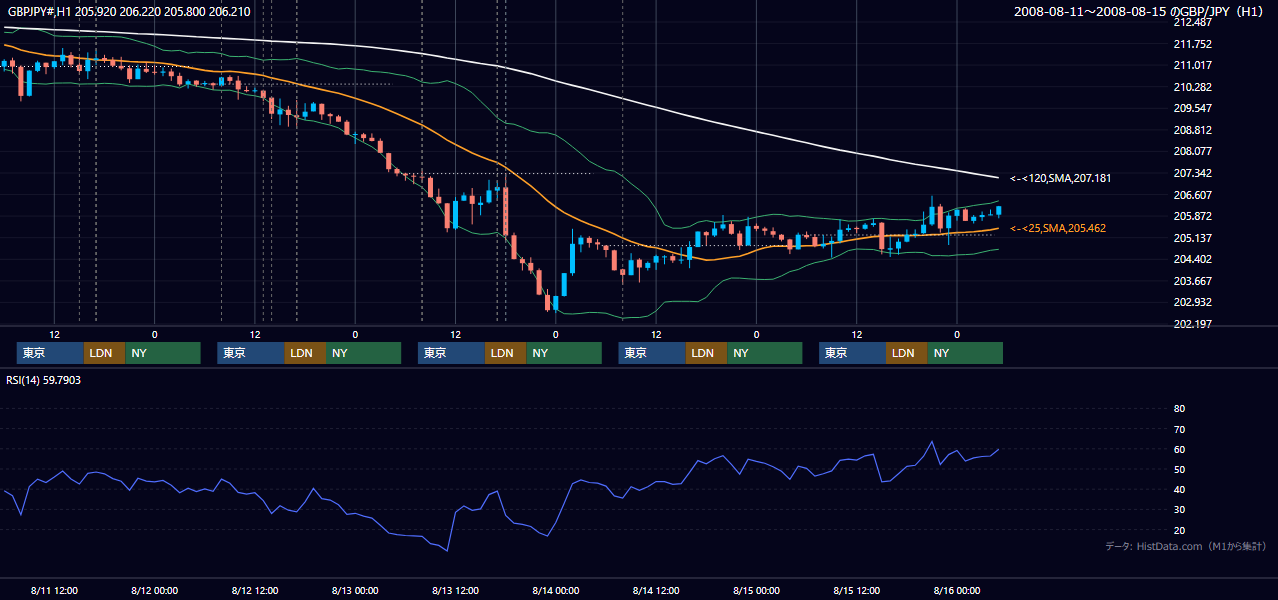This screenshot has height=600, width=1278.
Task: Click the 25 SMA value label 205.462
Action: (1058, 229)
